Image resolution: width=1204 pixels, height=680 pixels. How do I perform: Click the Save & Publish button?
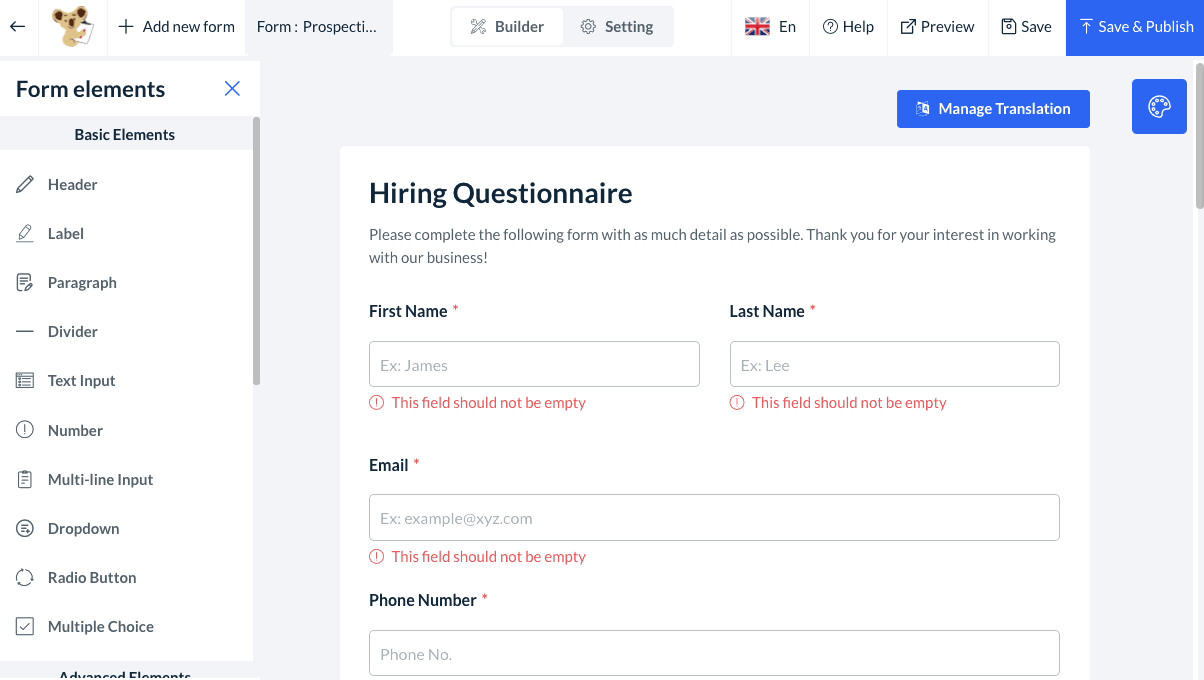[x=1135, y=27]
